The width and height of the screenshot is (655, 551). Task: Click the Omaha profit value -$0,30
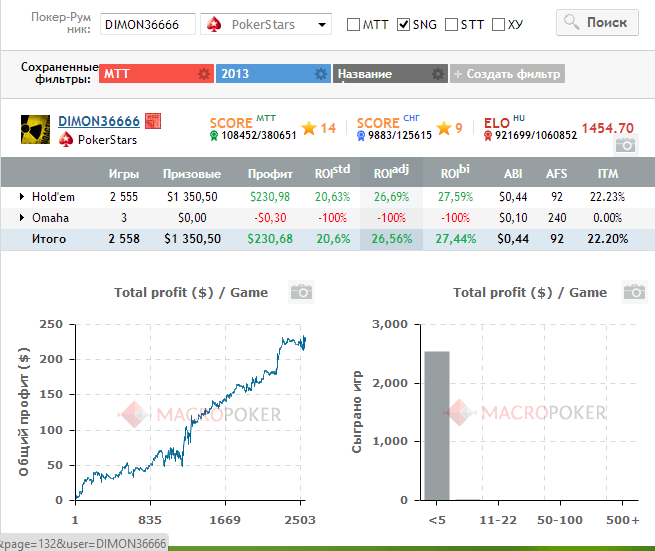[x=270, y=218]
